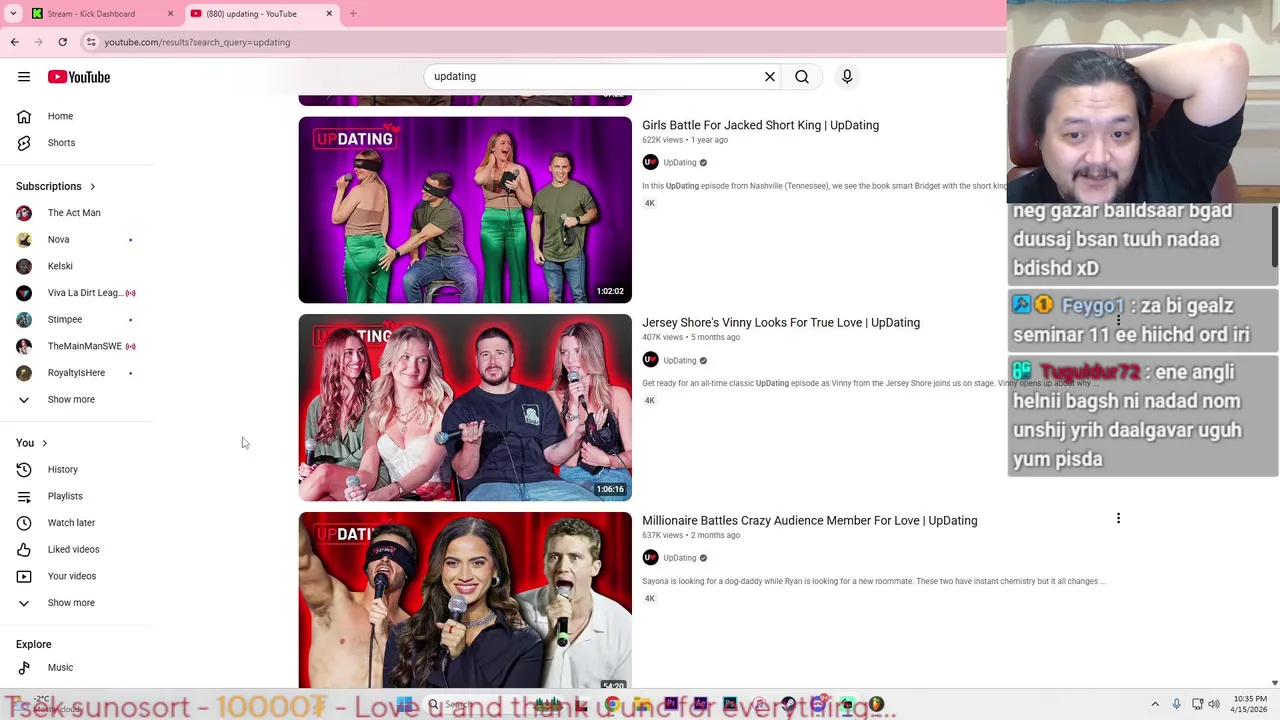Open 'Jersey Shore's Vinny Looks For True Love' title
The image size is (1280, 720).
point(781,322)
